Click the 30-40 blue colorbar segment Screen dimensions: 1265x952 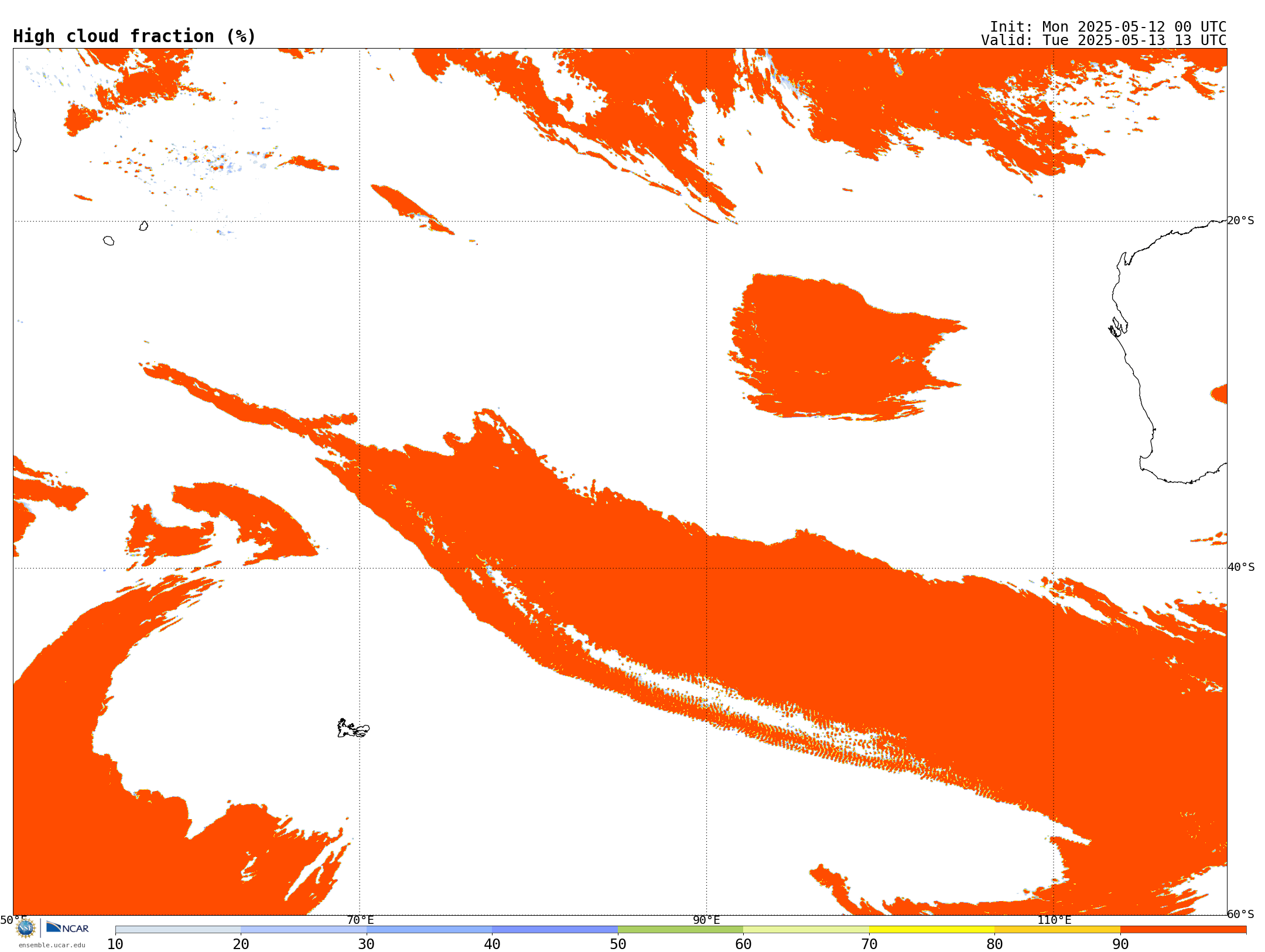click(x=429, y=930)
